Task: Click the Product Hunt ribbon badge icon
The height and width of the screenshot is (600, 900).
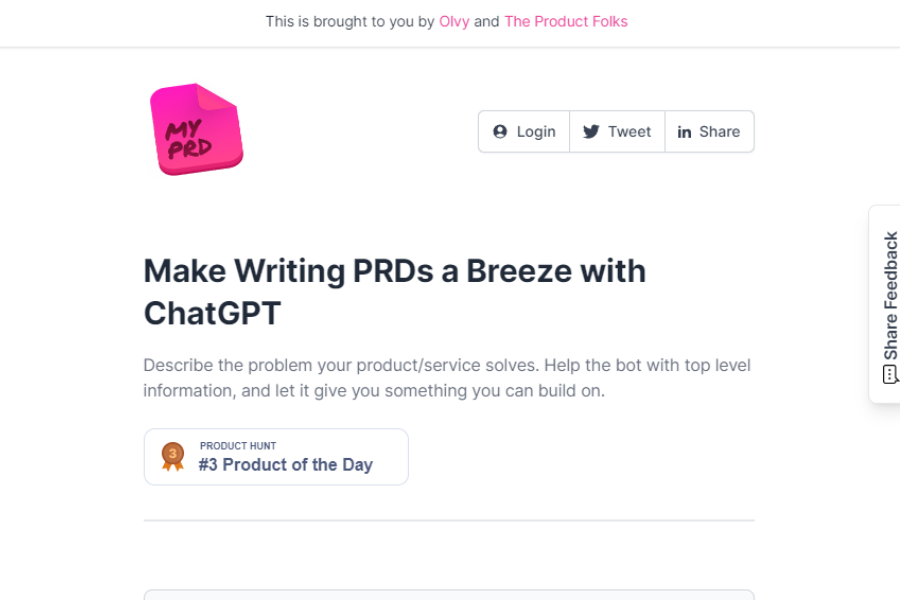Action: tap(172, 455)
